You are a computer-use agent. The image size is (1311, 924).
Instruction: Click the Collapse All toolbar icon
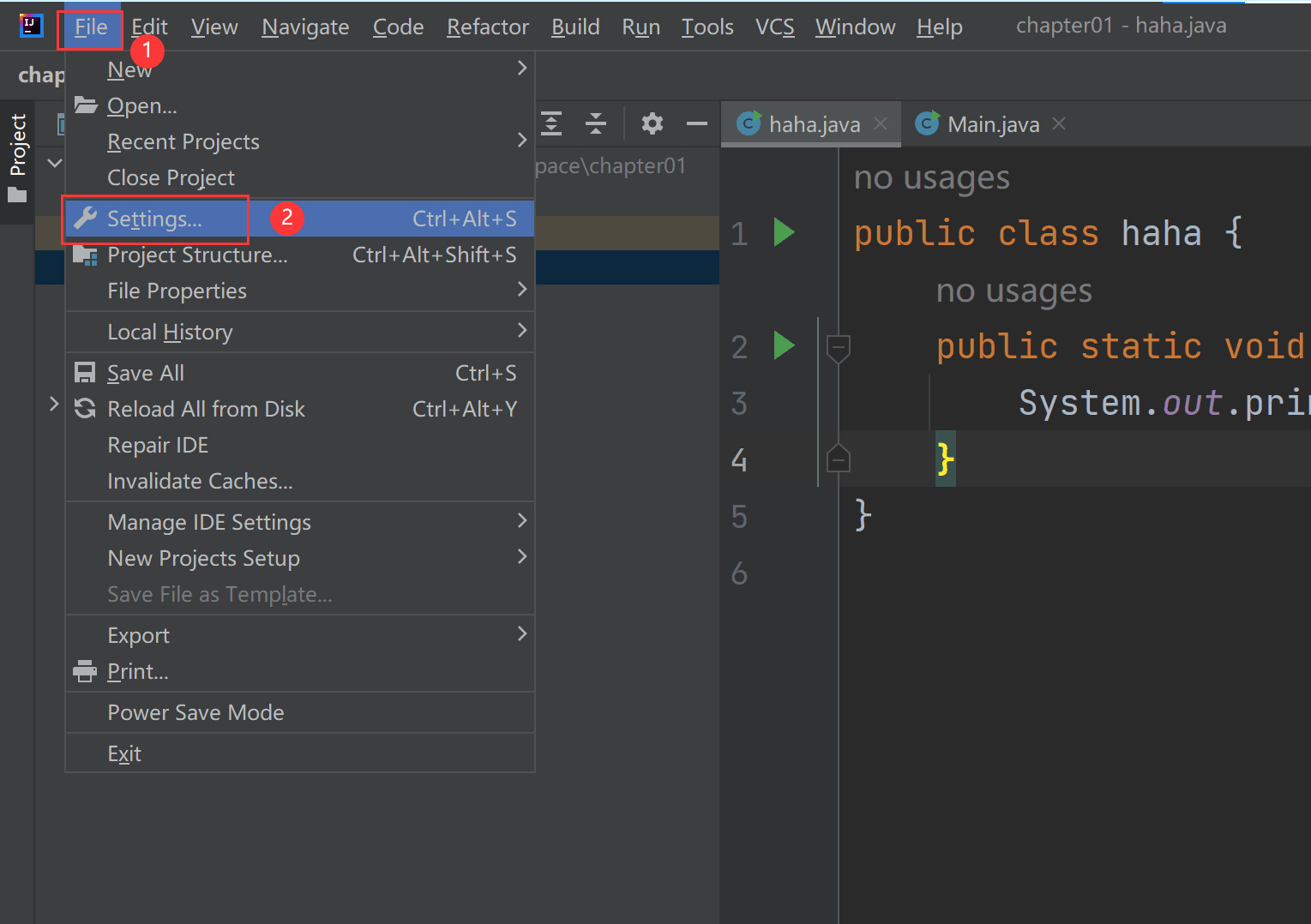(596, 124)
